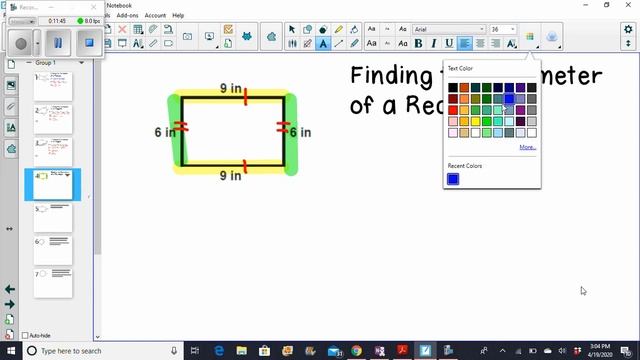This screenshot has height=360, width=640.
Task: Open the font size dropdown
Action: coord(502,29)
